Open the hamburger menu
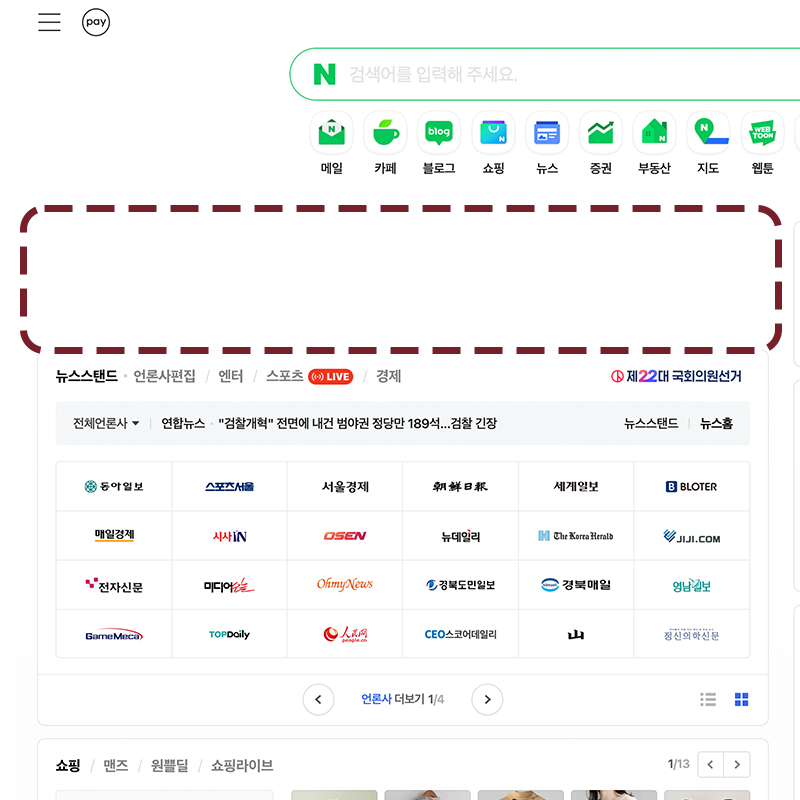The height and width of the screenshot is (800, 800). (x=49, y=22)
